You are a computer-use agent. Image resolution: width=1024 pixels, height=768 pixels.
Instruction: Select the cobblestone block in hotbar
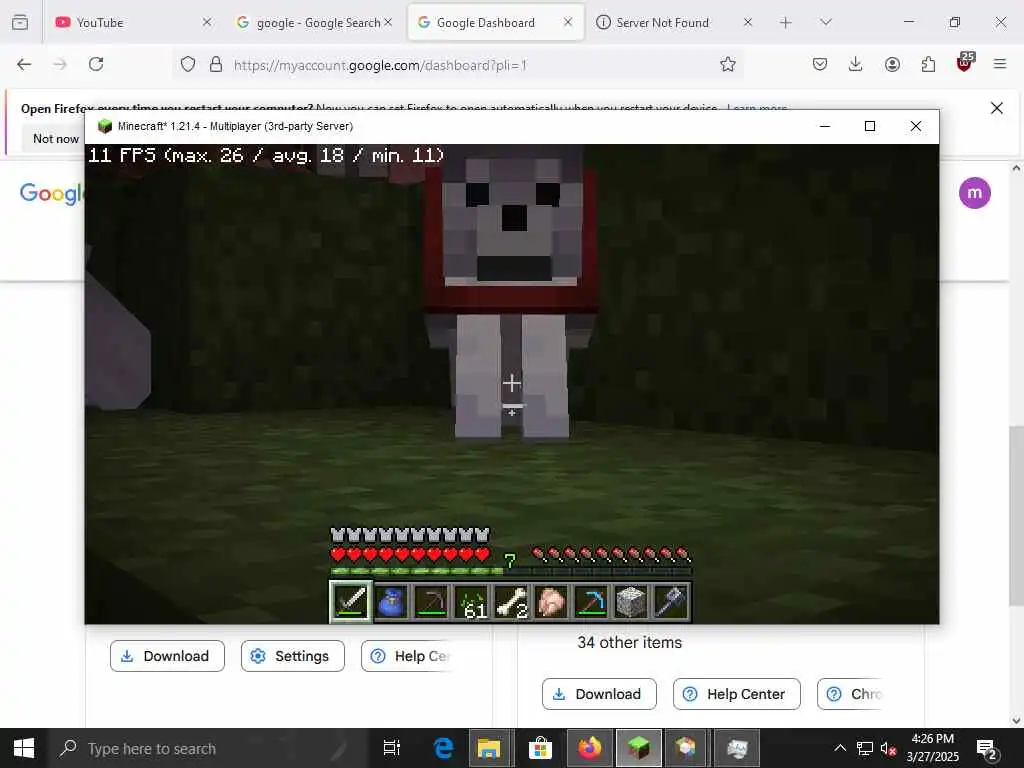[x=631, y=601]
